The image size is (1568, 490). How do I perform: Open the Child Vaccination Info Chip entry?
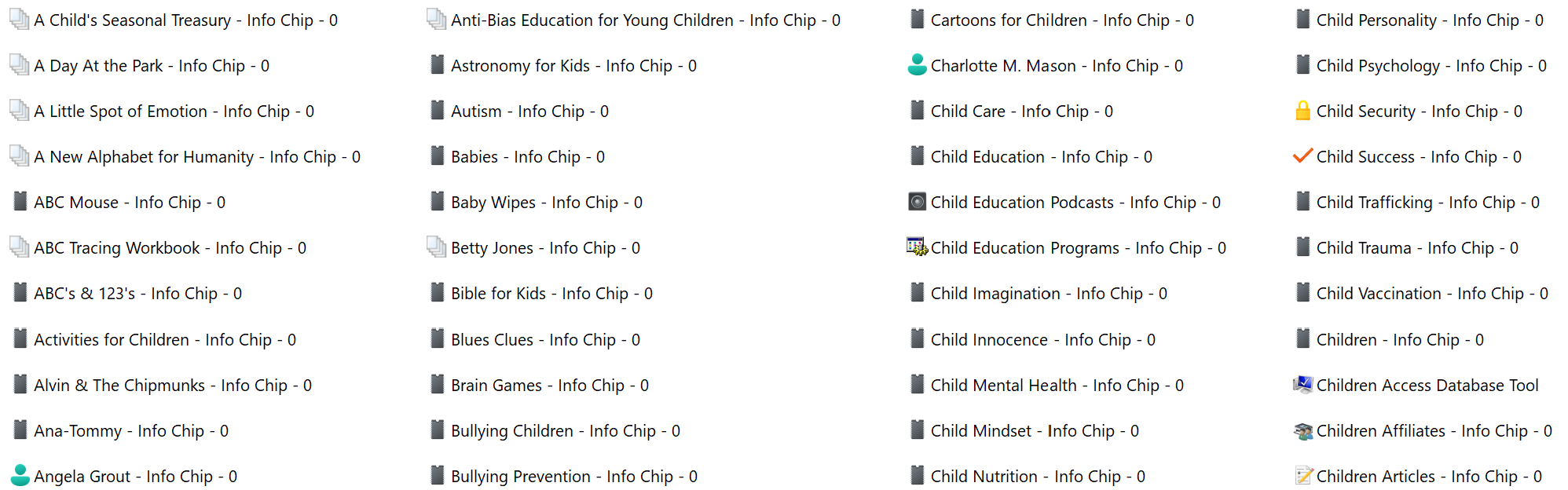[x=1431, y=294]
